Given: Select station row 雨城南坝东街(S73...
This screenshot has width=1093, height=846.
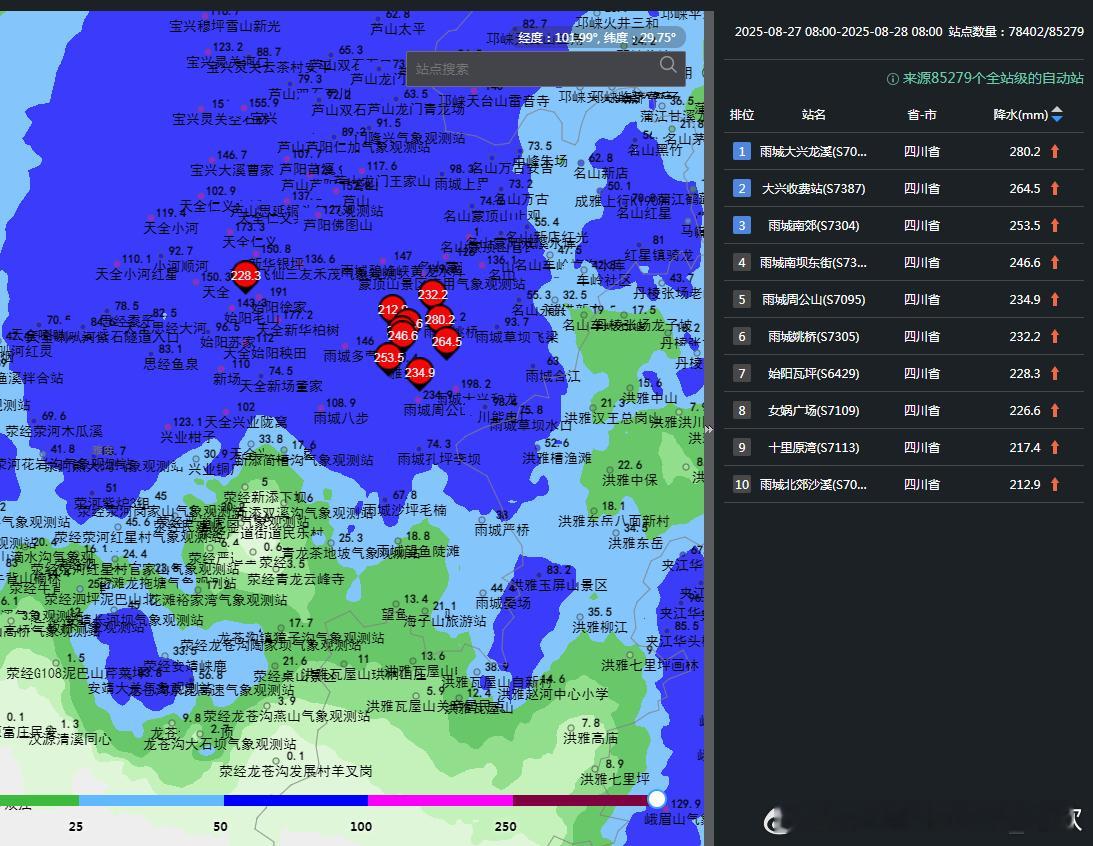Looking at the screenshot, I should coord(903,262).
